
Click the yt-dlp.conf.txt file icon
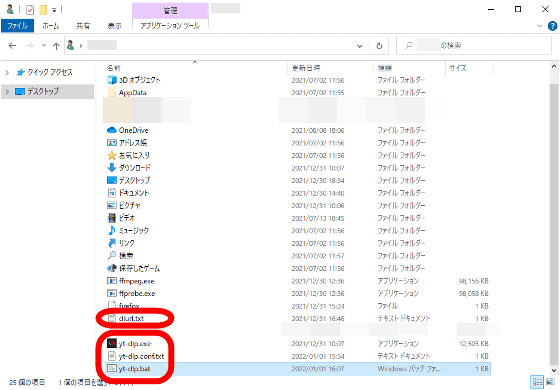(x=112, y=356)
